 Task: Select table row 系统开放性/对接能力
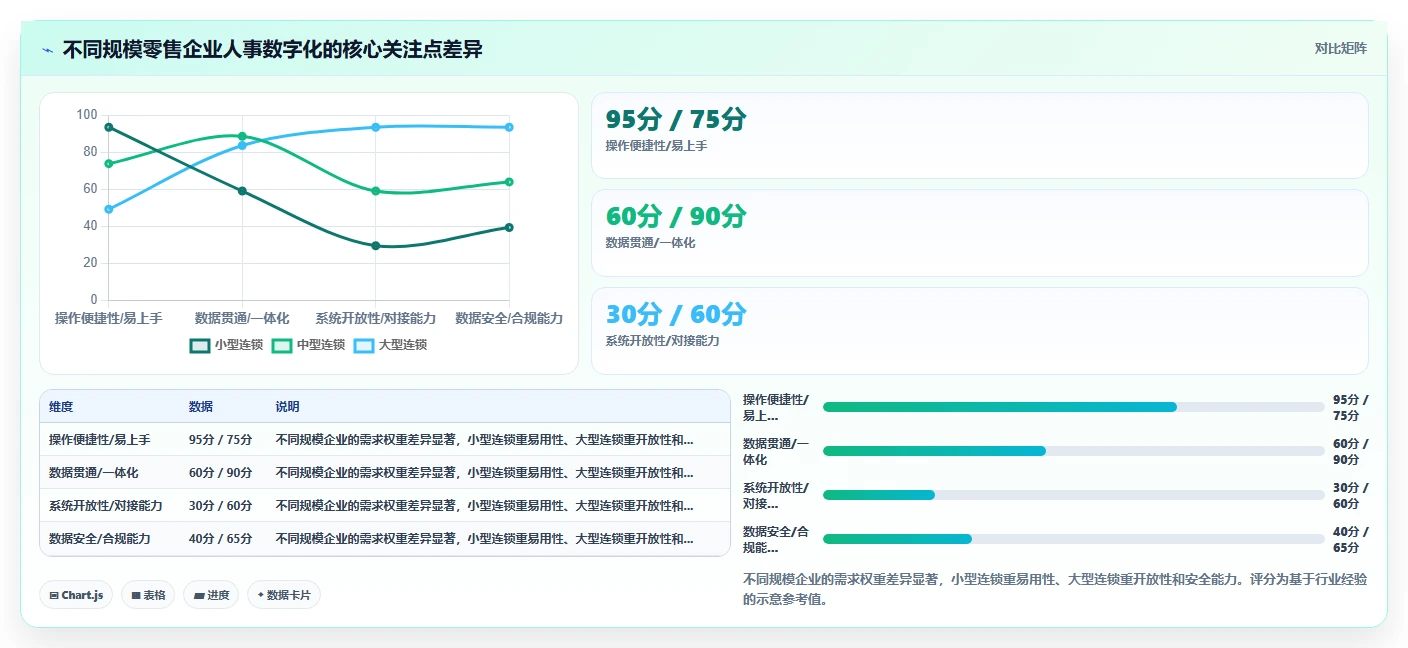(x=385, y=505)
